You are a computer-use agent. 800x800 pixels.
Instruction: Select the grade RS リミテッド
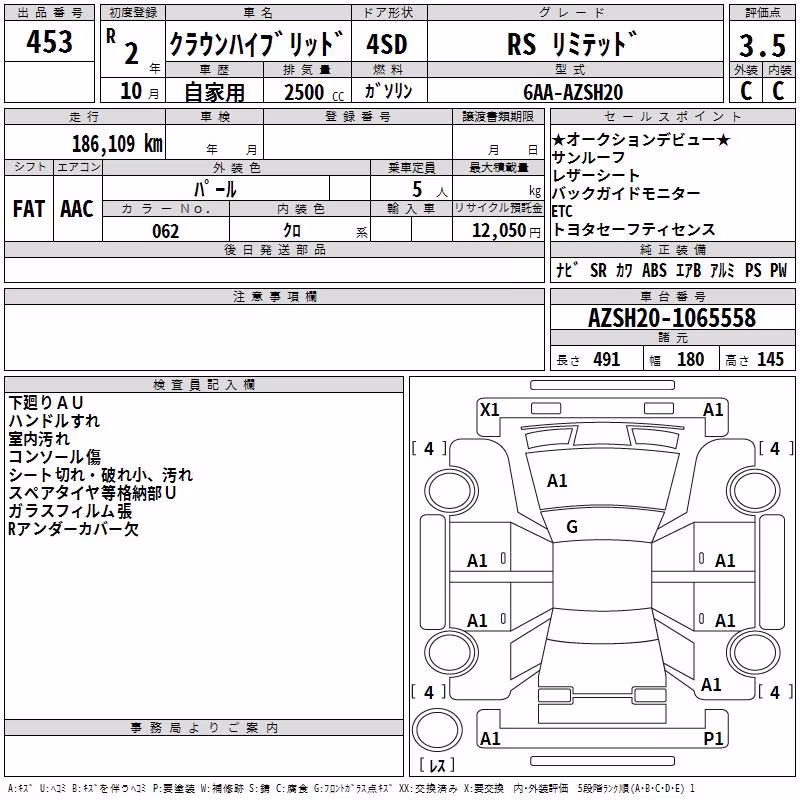pos(572,44)
